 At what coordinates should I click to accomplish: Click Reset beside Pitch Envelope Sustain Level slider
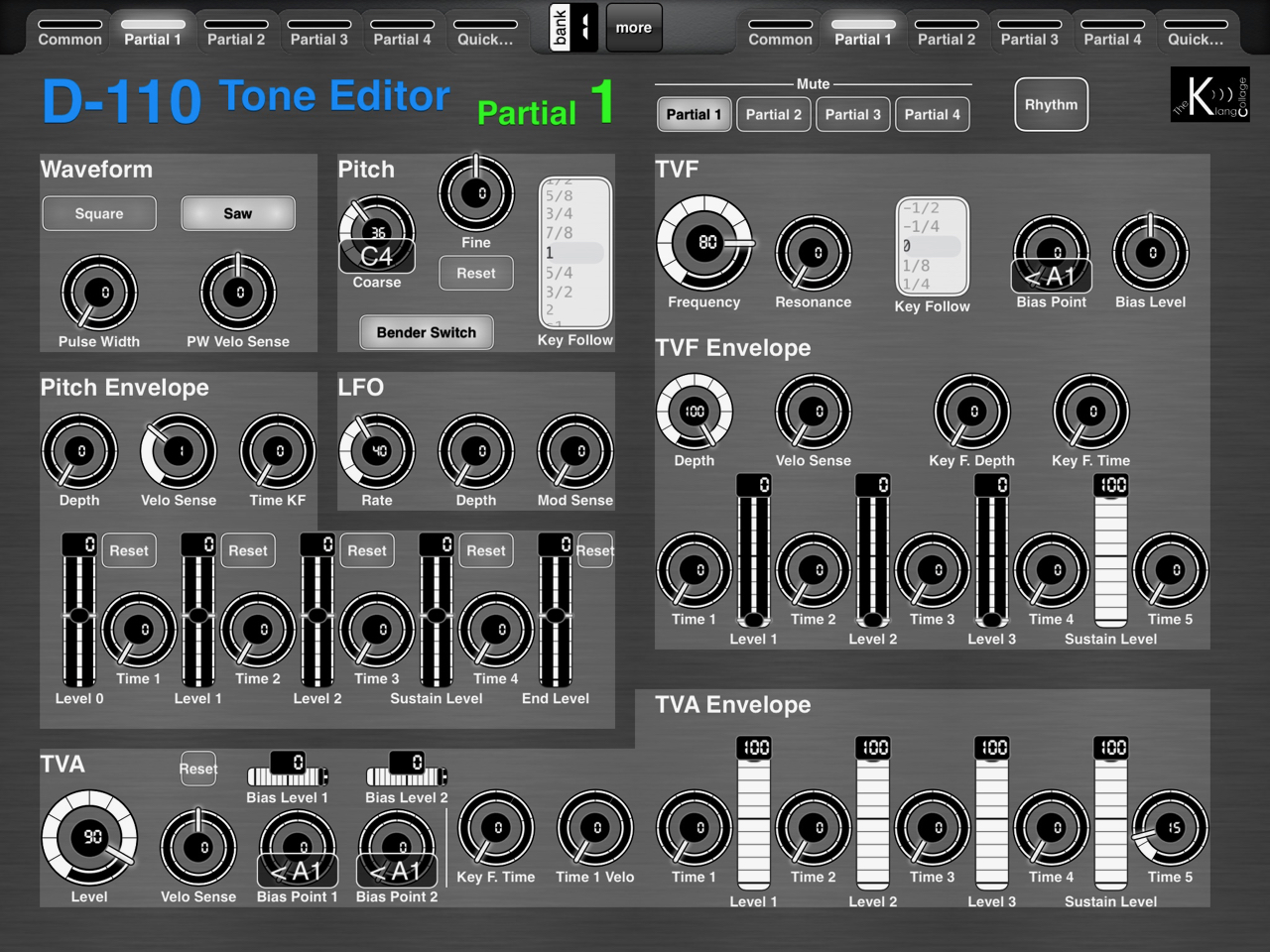click(x=486, y=550)
